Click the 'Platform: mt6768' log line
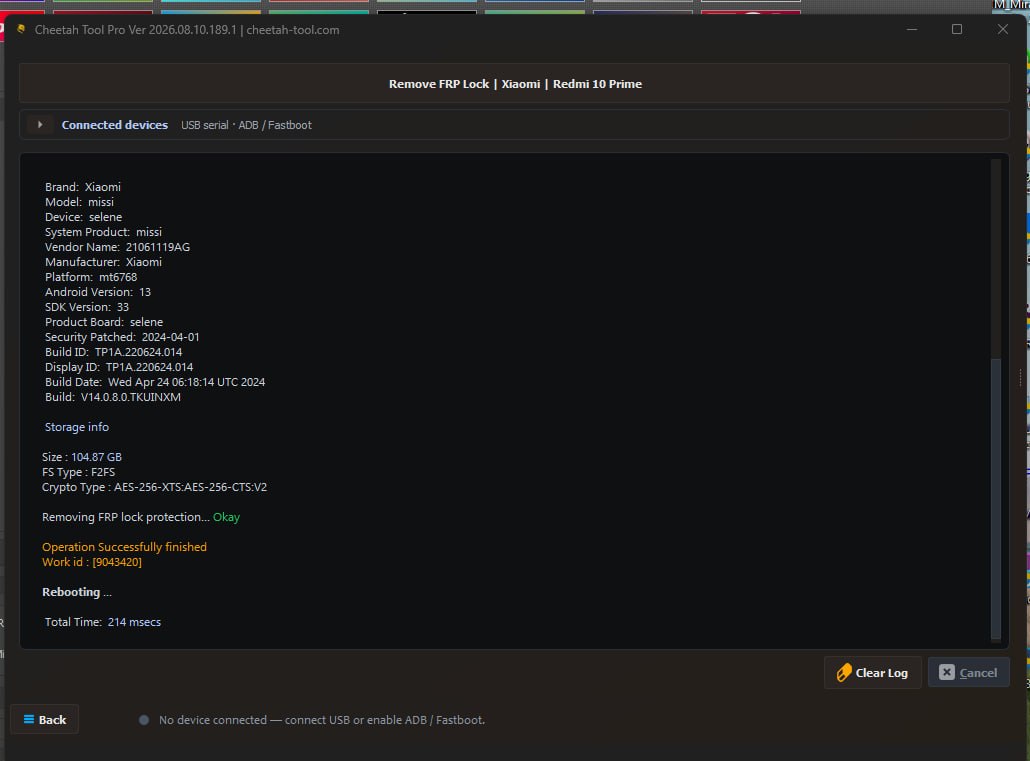Image resolution: width=1030 pixels, height=761 pixels. 91,277
